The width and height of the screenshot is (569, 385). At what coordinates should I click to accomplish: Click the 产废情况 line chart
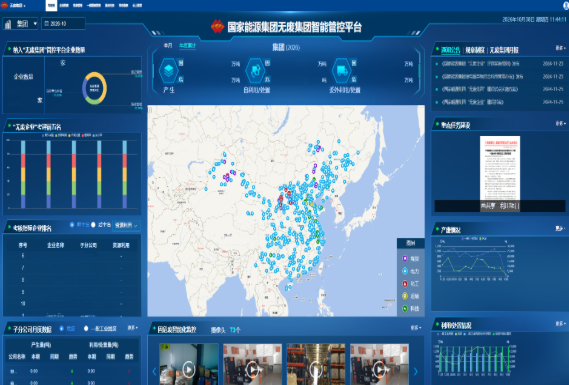pyautogui.click(x=474, y=260)
